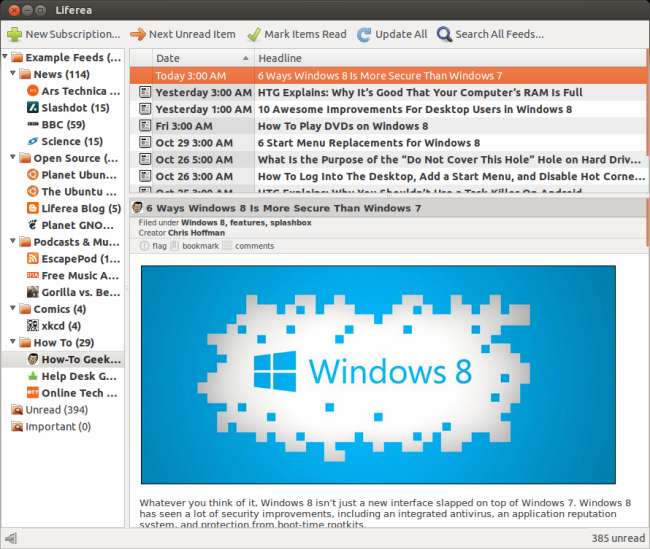
Task: Collapse the Comics folder
Action: click(x=13, y=308)
